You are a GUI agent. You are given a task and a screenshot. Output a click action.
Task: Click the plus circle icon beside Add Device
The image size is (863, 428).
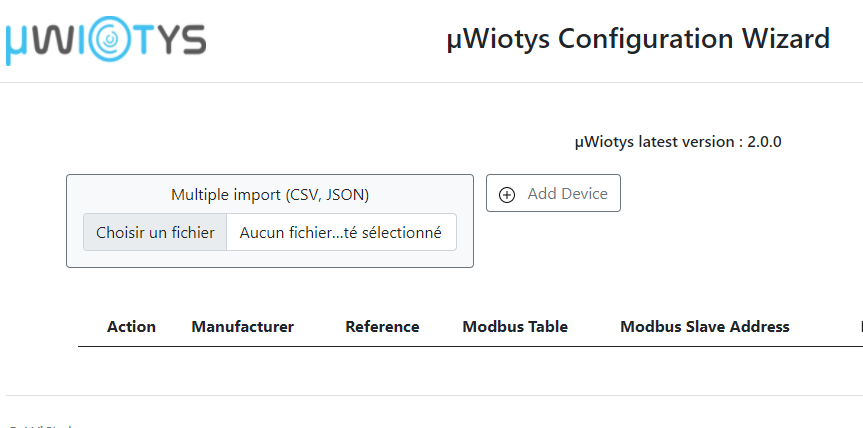coord(507,194)
